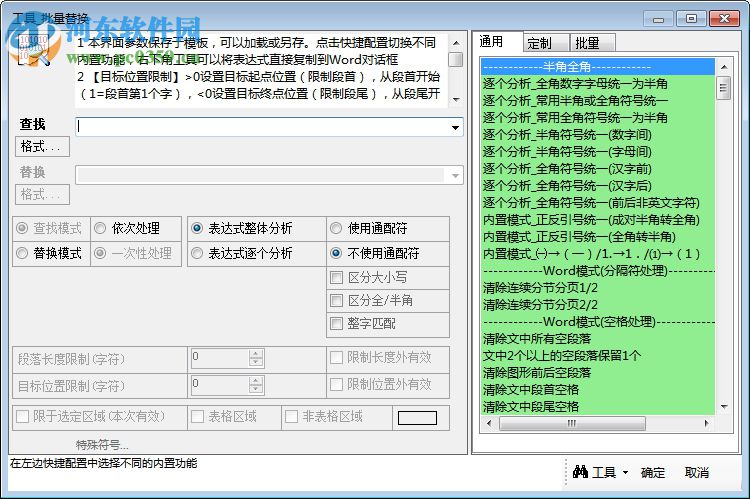
Task: Enable the 使用通配符 option
Action: click(x=336, y=228)
